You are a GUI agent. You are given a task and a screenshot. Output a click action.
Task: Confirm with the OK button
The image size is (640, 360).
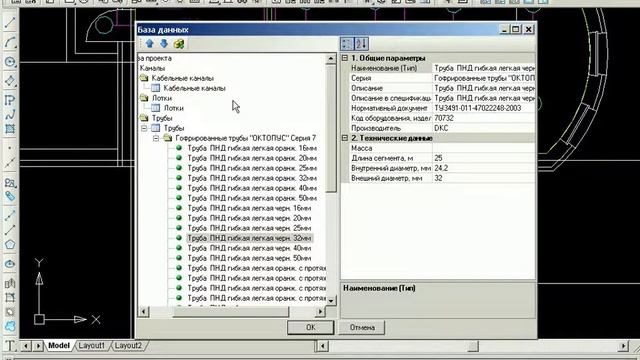311,327
